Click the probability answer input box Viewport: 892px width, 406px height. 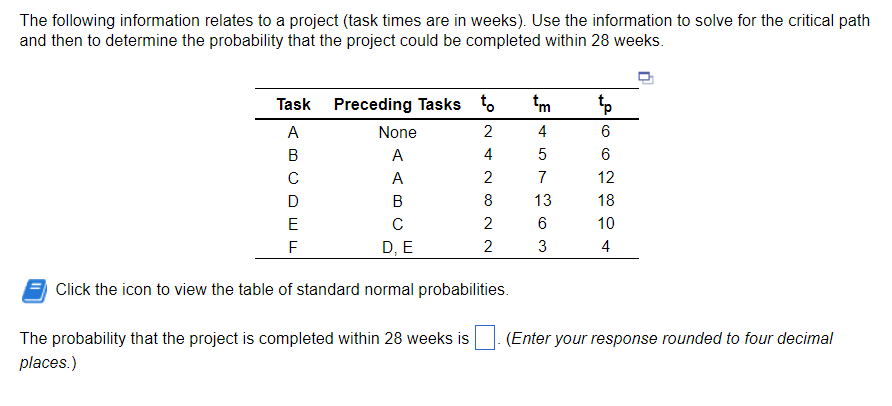click(x=484, y=339)
